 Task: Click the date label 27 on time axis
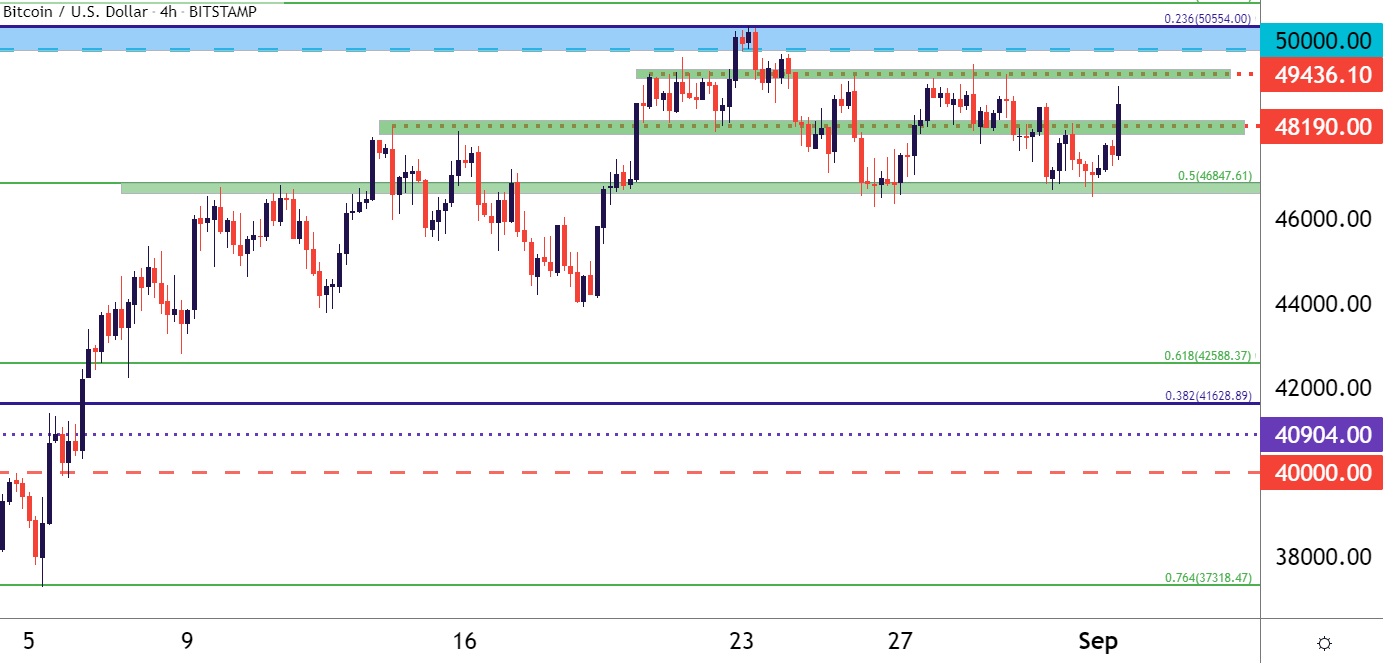tap(900, 641)
